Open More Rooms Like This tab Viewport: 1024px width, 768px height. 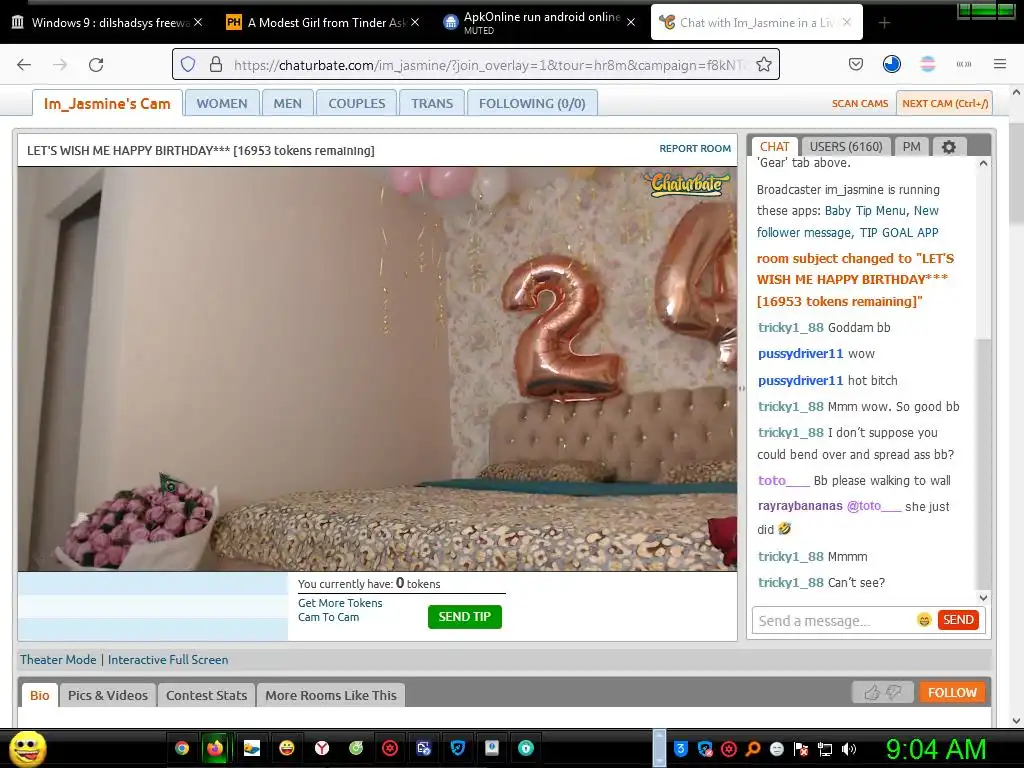click(x=331, y=696)
